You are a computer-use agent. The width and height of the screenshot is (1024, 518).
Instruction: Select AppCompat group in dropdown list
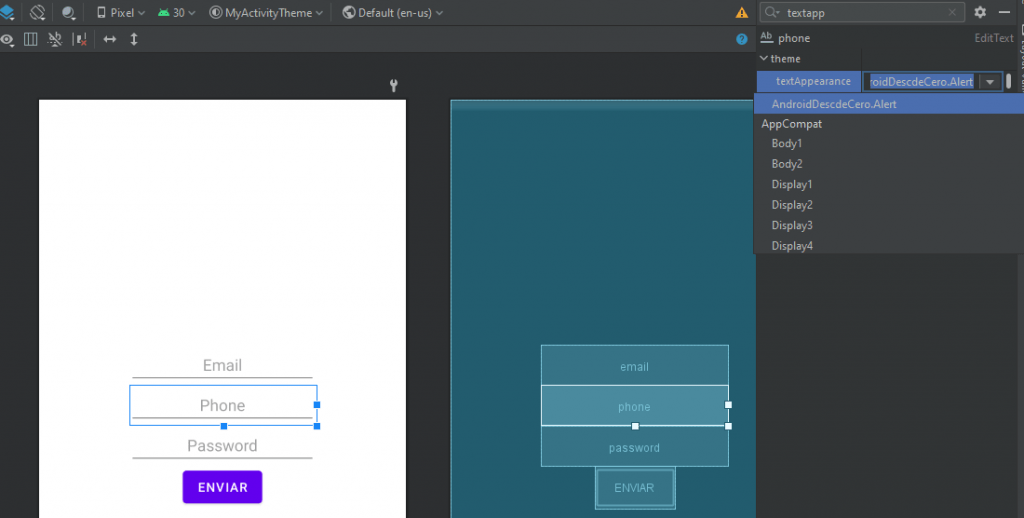(889, 123)
